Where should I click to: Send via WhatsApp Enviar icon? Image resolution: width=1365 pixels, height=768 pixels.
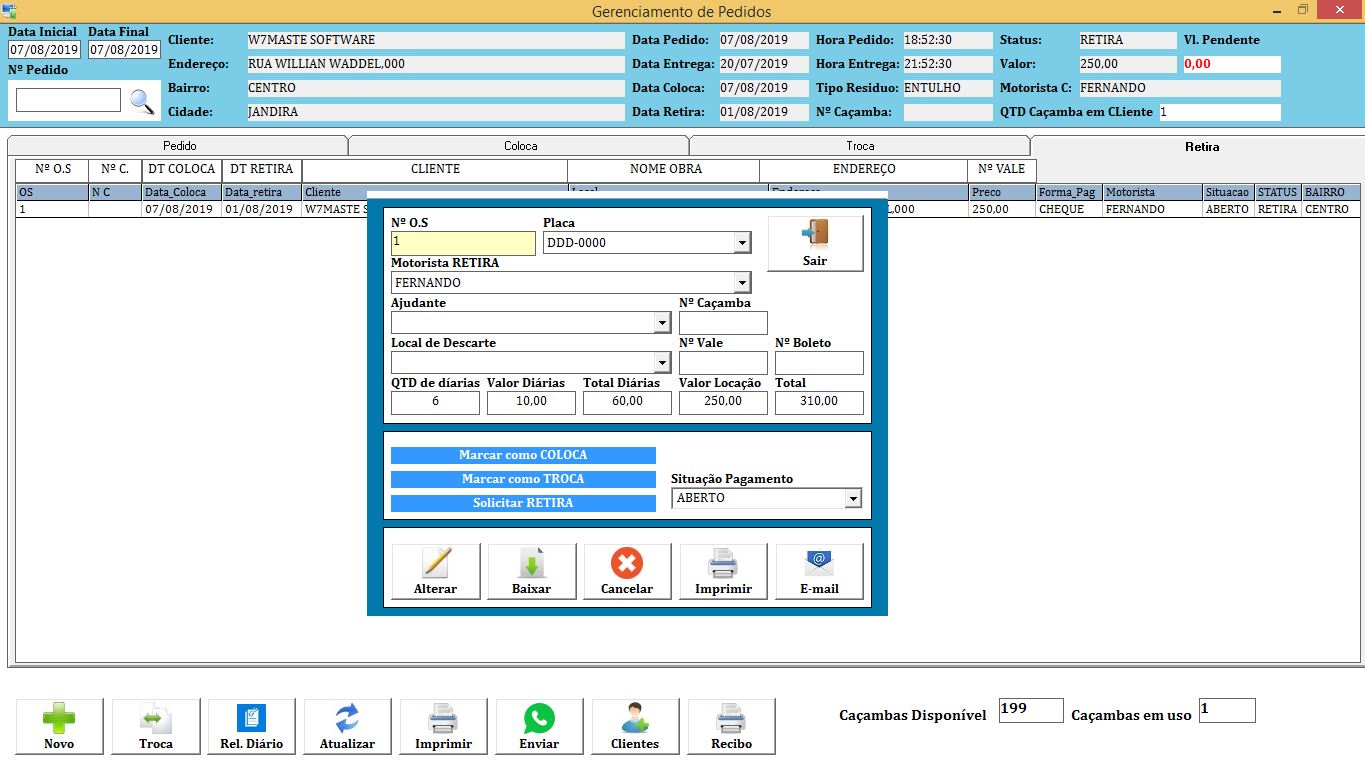pyautogui.click(x=539, y=719)
